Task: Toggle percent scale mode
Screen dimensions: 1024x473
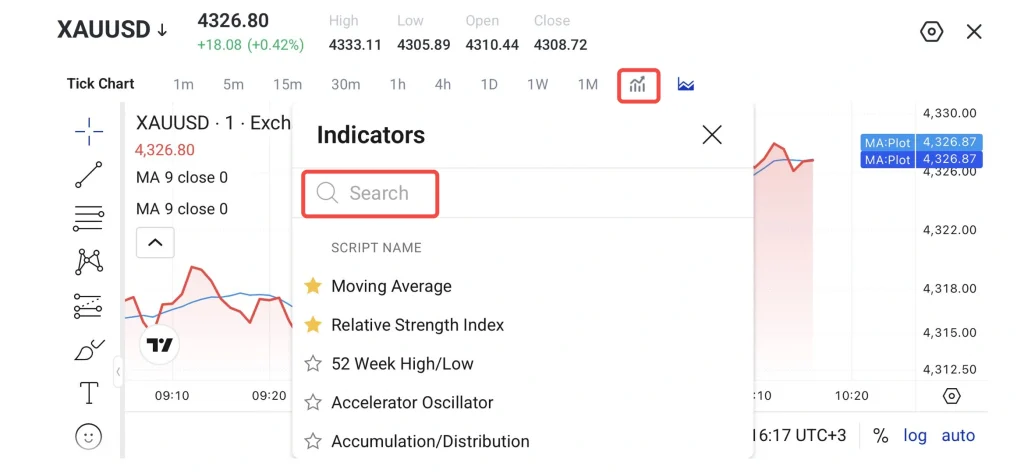Action: tap(881, 436)
